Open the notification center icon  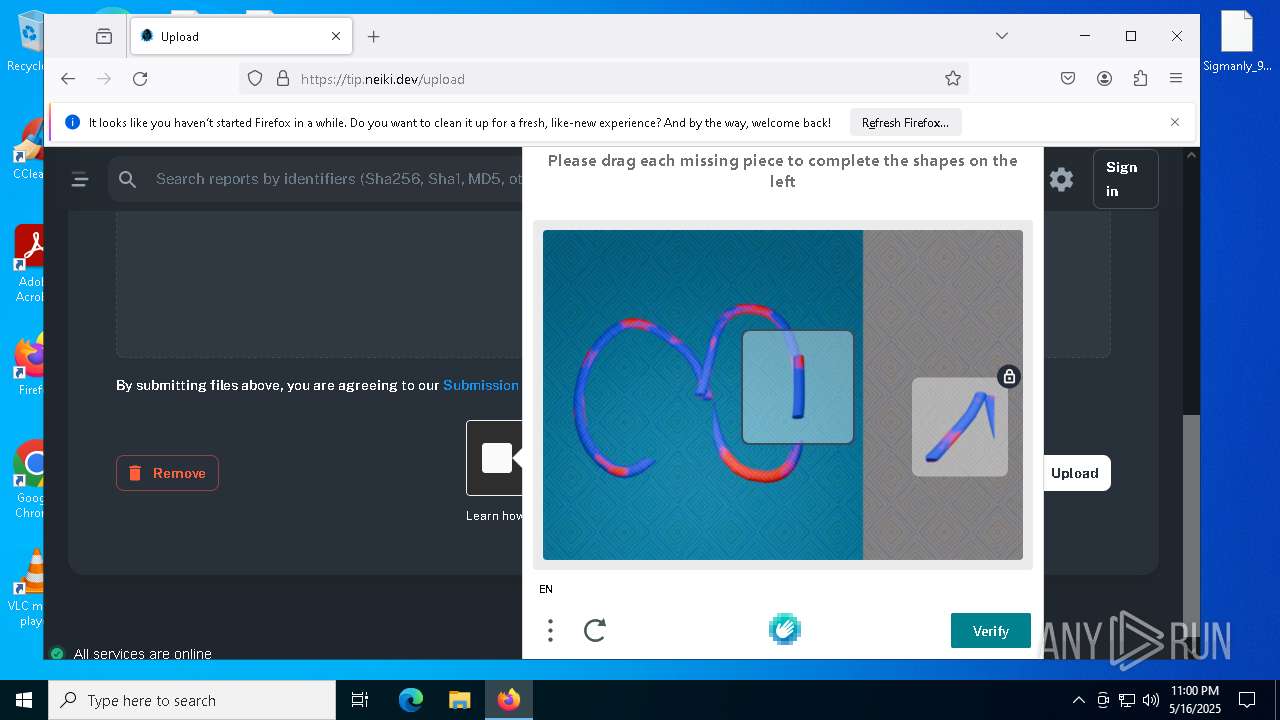coord(1247,700)
